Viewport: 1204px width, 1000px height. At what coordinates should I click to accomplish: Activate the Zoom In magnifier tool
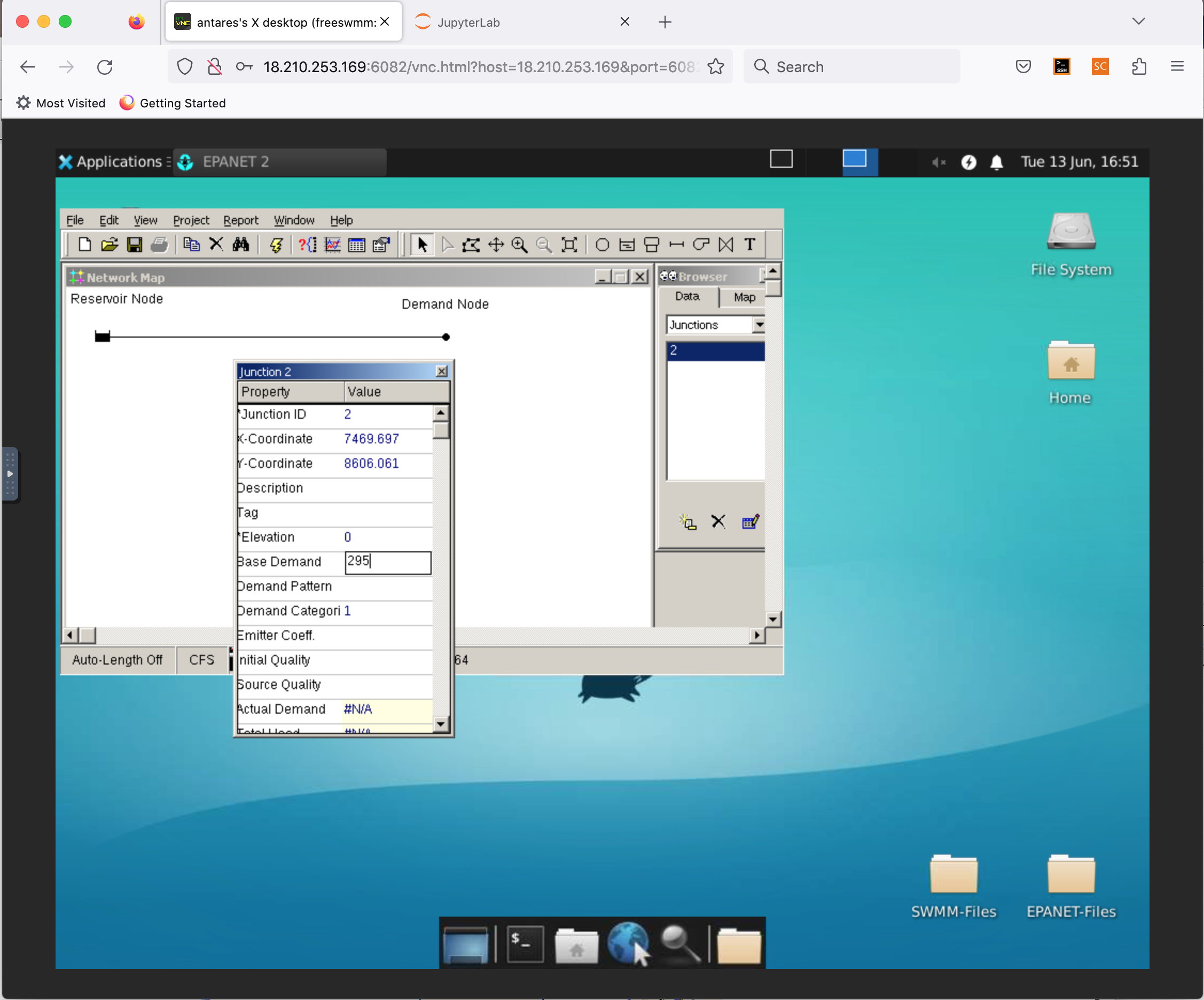[x=520, y=245]
